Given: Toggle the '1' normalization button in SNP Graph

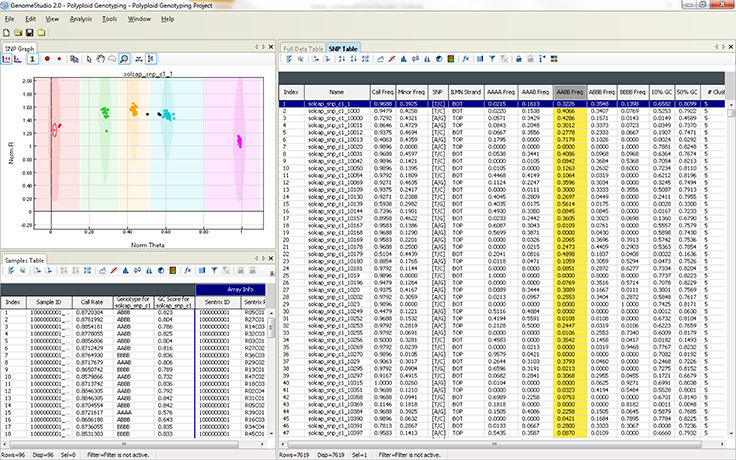Looking at the screenshot, I should click(32, 59).
